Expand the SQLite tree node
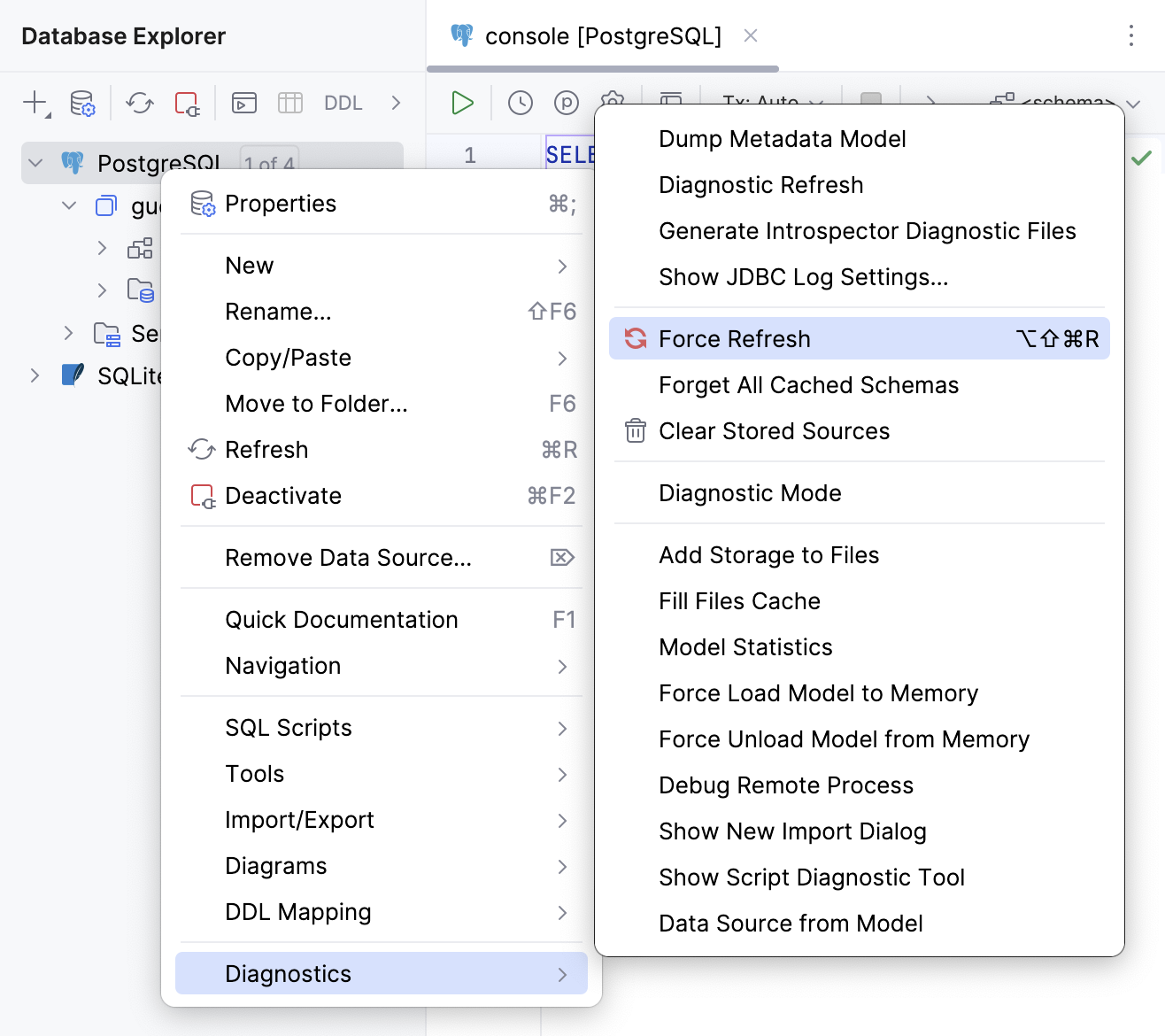The image size is (1165, 1036). click(35, 375)
